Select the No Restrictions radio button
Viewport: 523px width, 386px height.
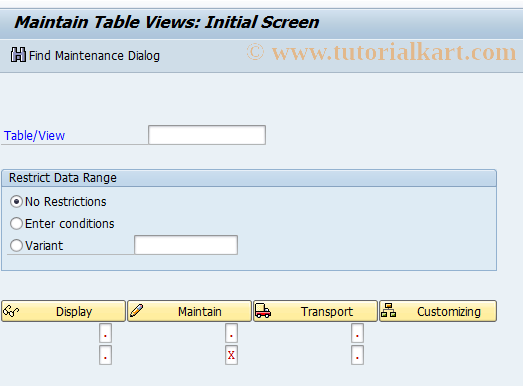click(x=16, y=202)
